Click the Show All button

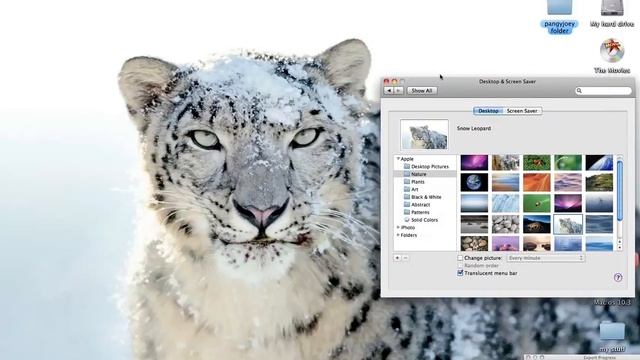pyautogui.click(x=422, y=91)
